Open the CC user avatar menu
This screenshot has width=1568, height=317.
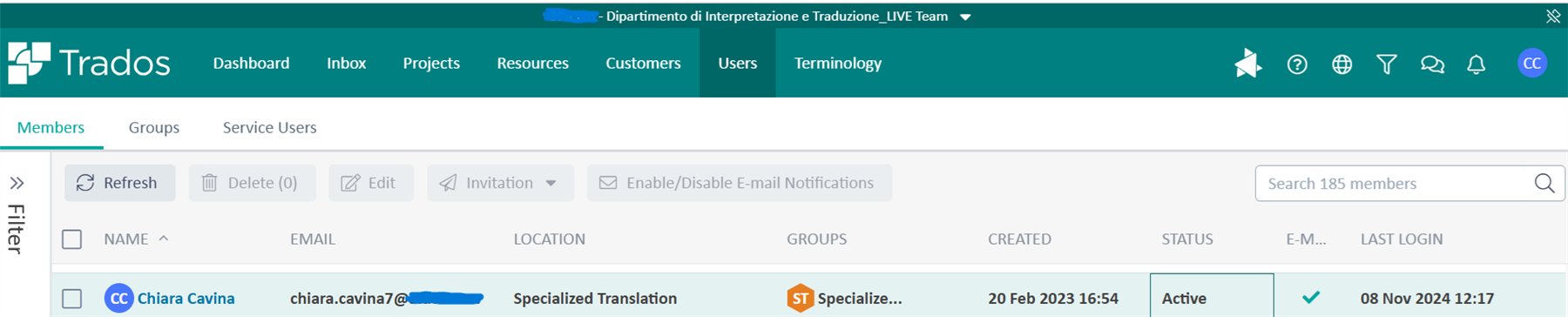click(1532, 64)
